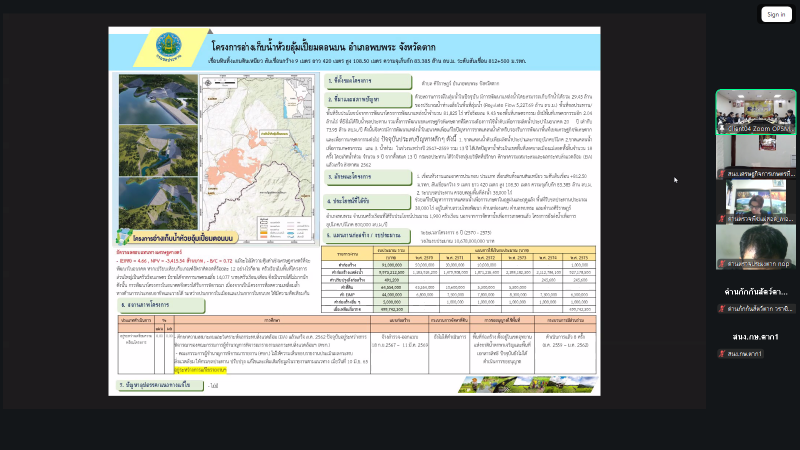Click muted microphone icon beside สนง.กษ.ตาก1 label
This screenshot has width=800, height=450.
(722, 353)
